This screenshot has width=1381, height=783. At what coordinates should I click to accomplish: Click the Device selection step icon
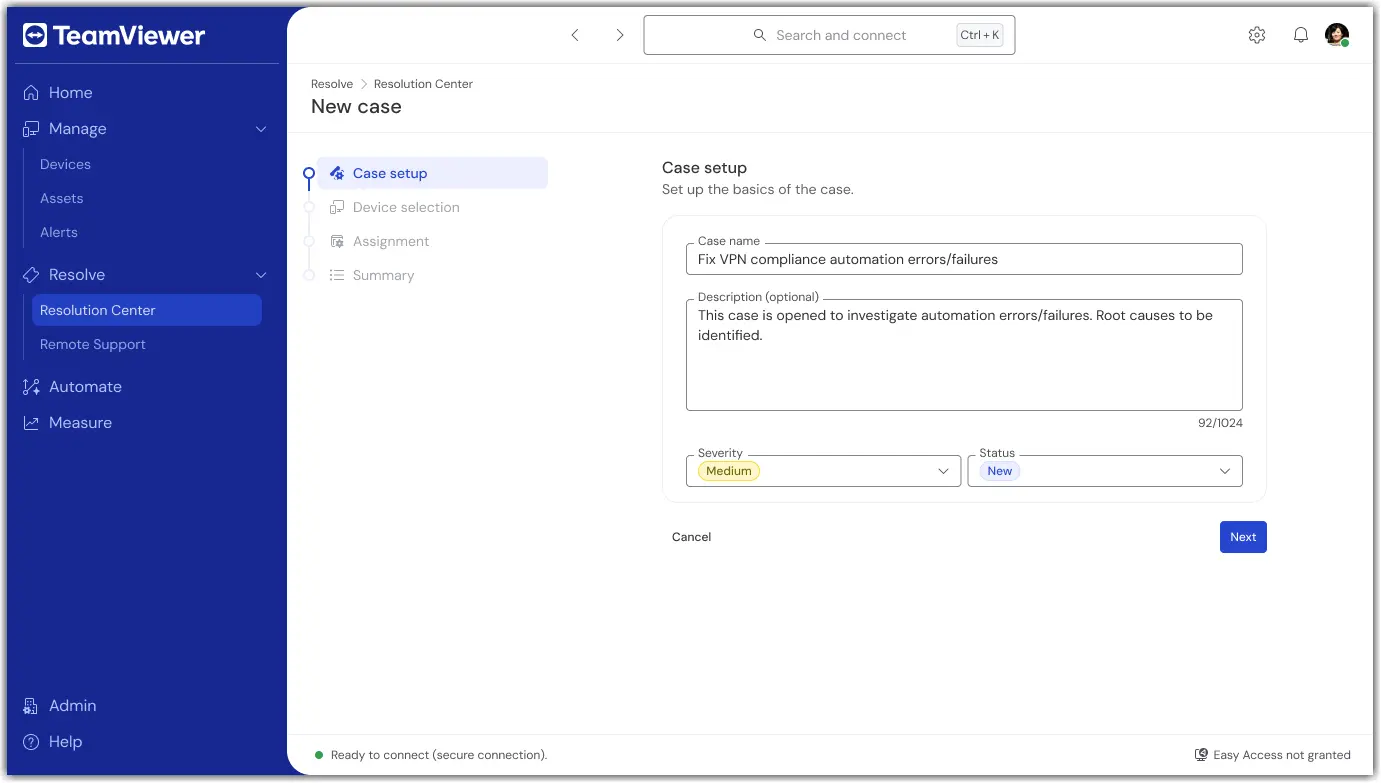pyautogui.click(x=337, y=207)
